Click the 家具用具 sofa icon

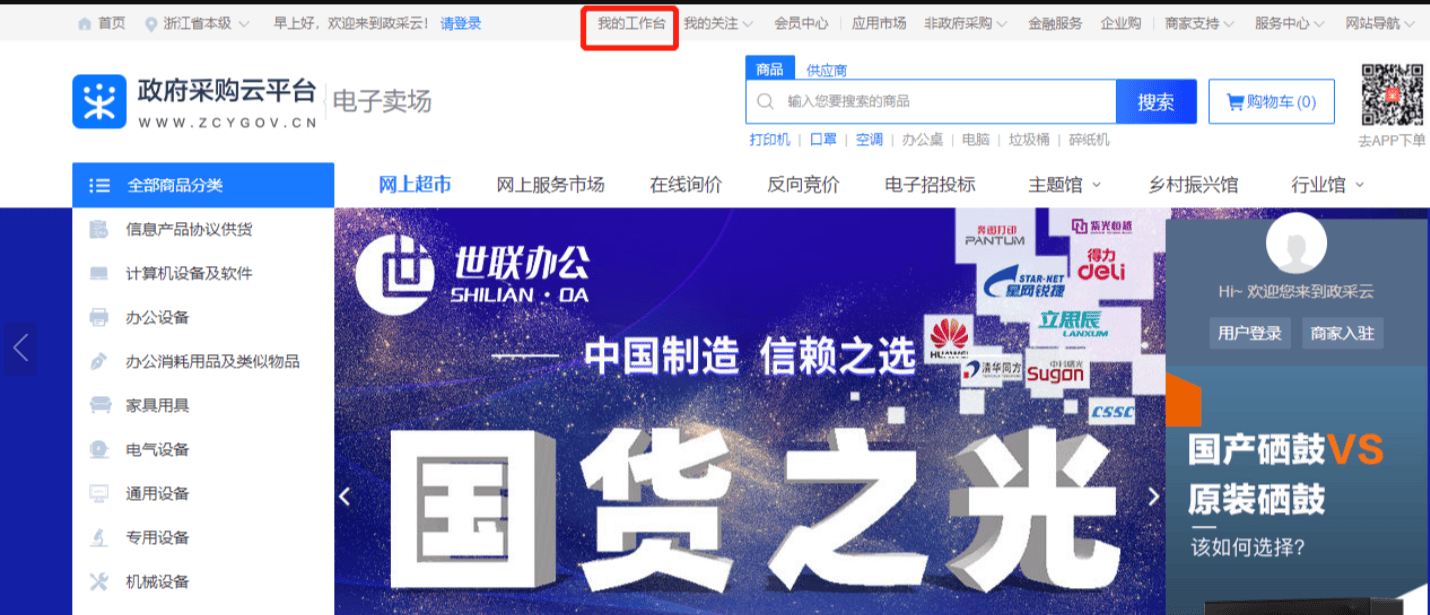(99, 405)
